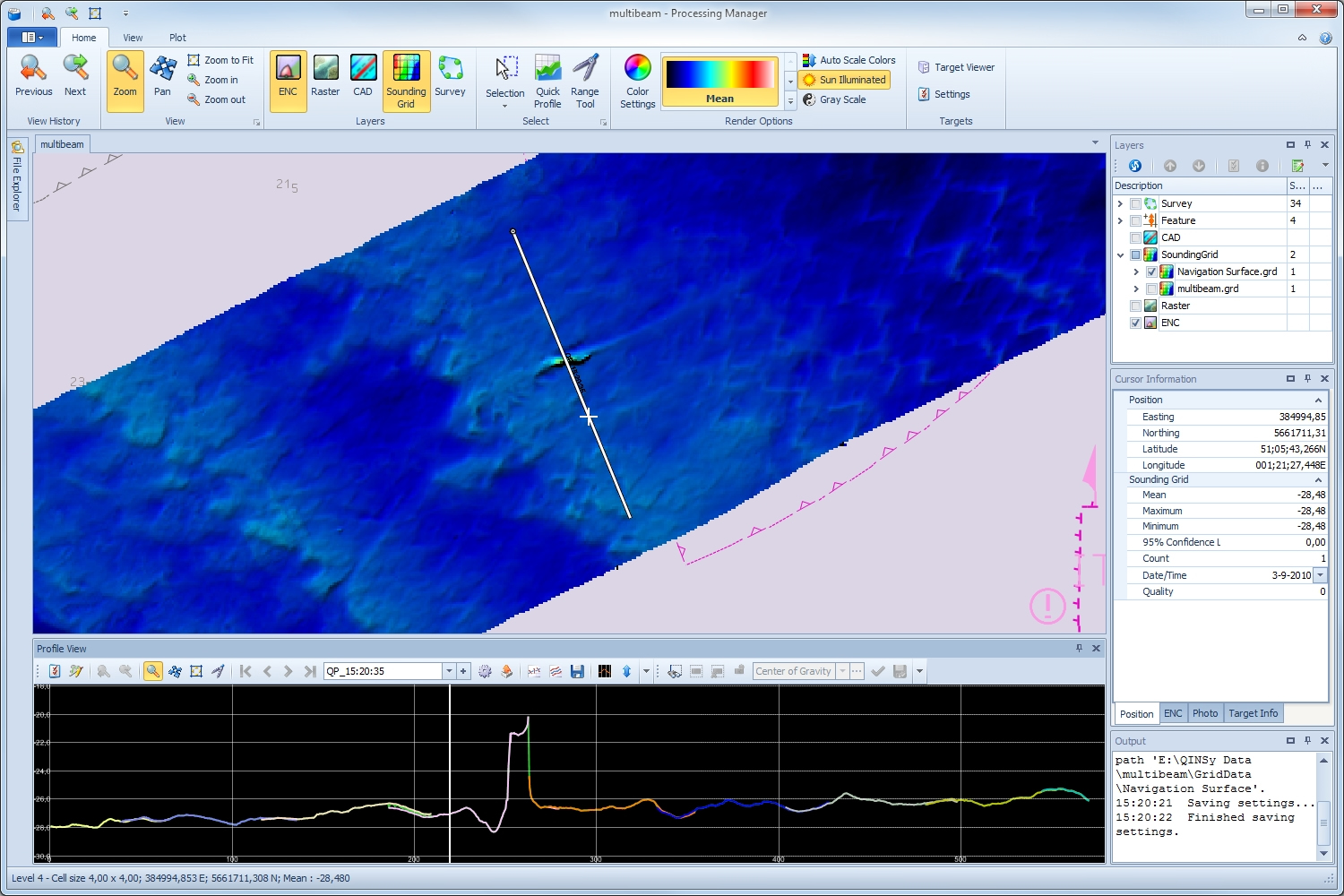Image resolution: width=1344 pixels, height=896 pixels.
Task: Open the Target Viewer
Action: (956, 67)
